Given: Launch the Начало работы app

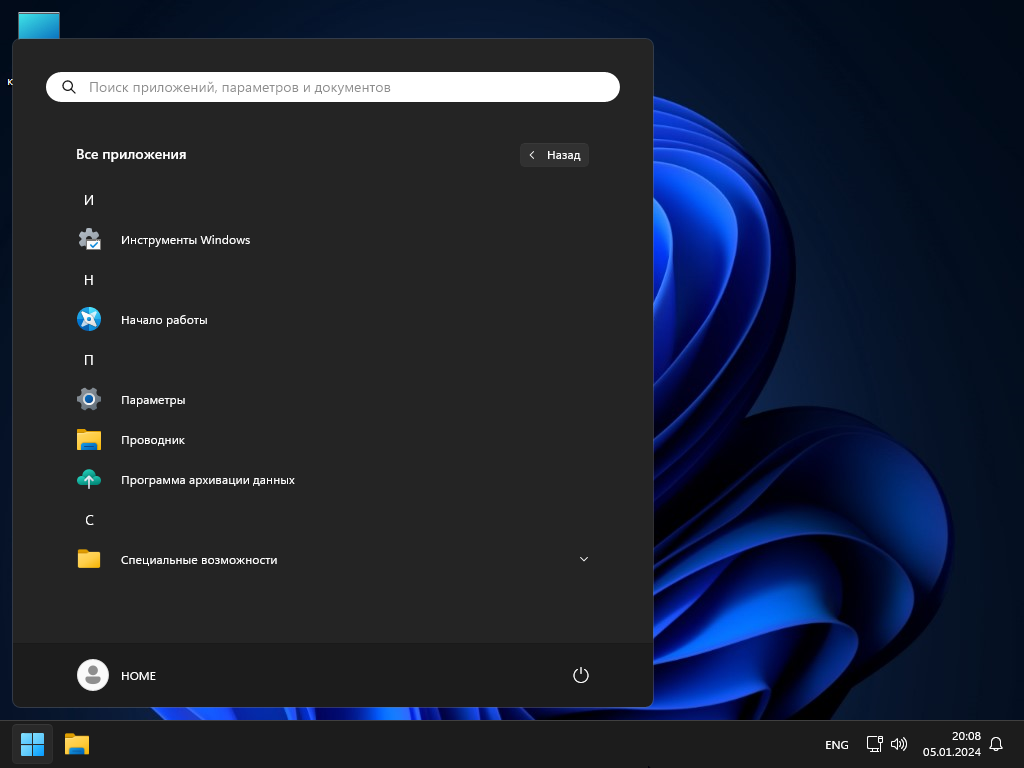Looking at the screenshot, I should 164,320.
